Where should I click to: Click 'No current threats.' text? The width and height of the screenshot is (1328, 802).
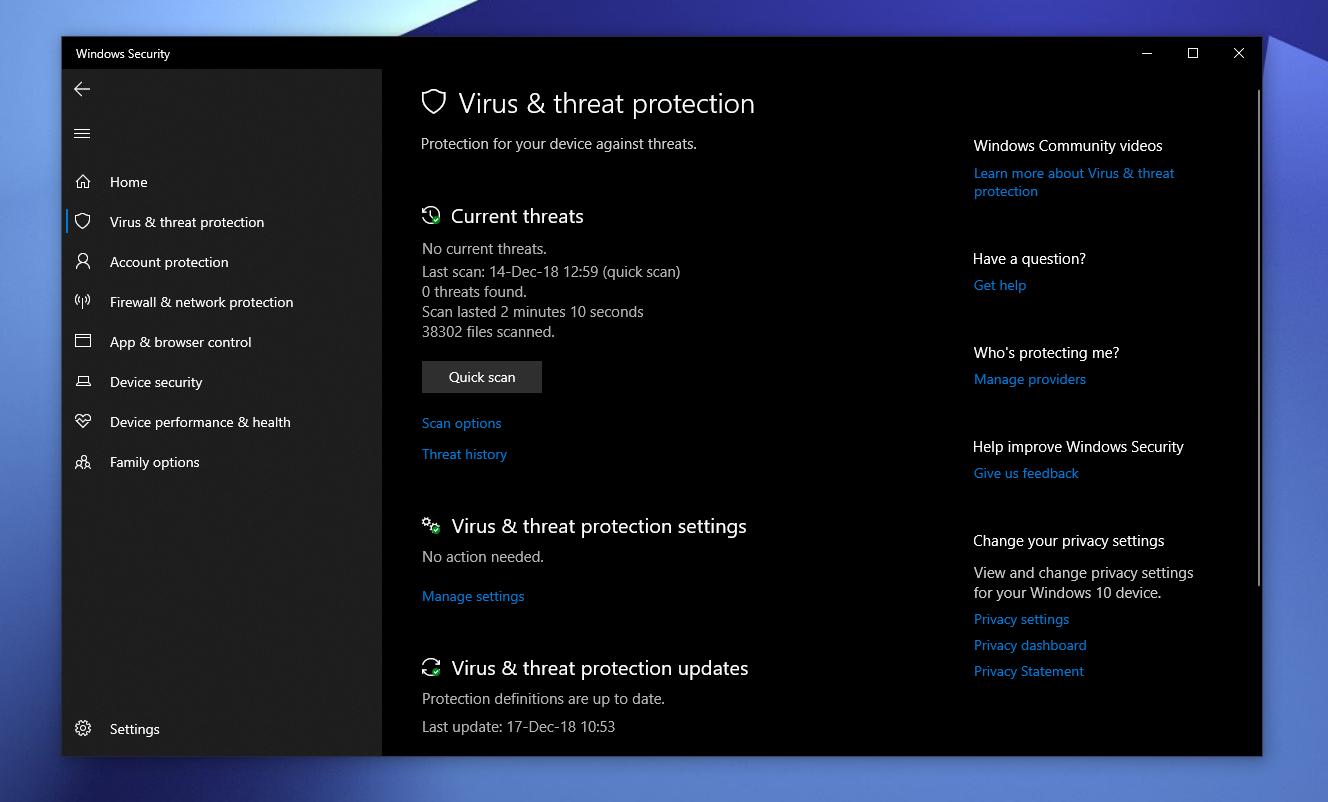(484, 249)
